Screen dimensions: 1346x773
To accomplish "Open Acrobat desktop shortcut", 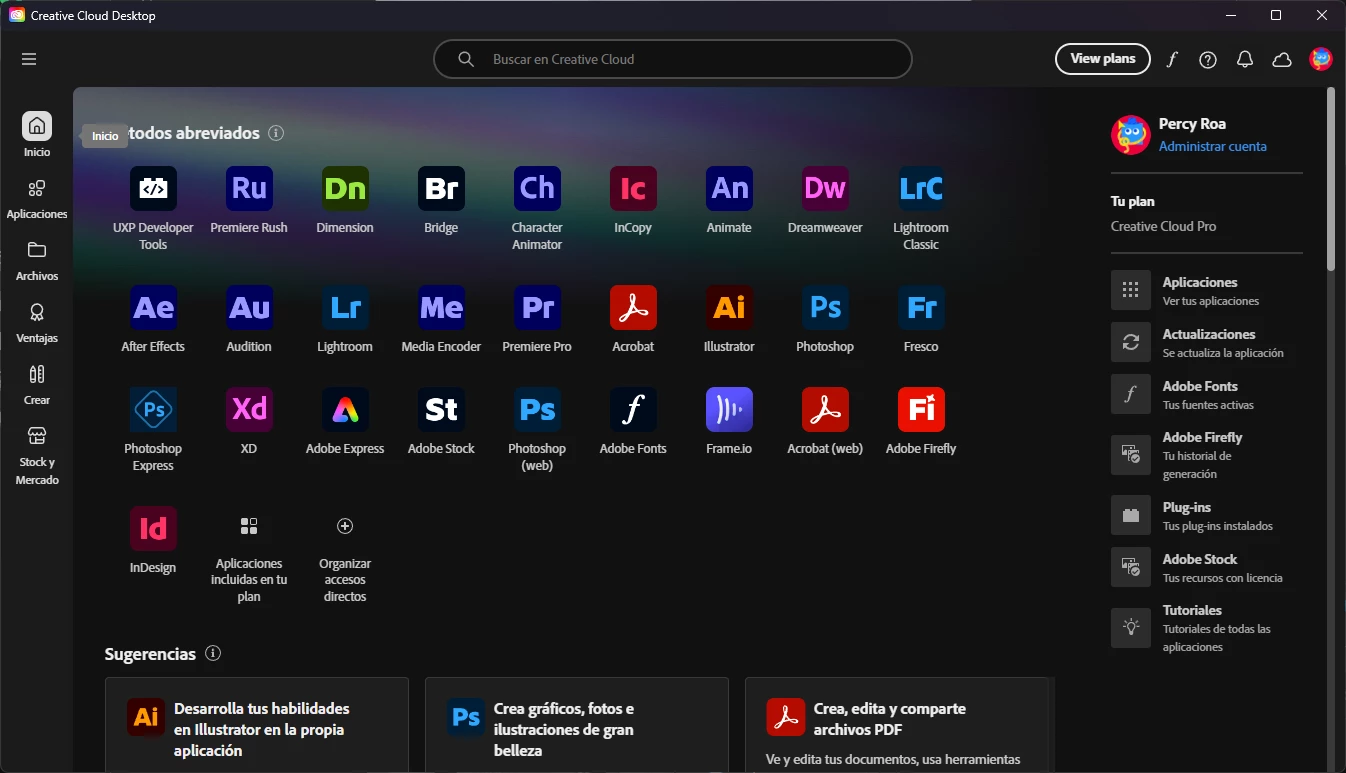I will [x=633, y=308].
